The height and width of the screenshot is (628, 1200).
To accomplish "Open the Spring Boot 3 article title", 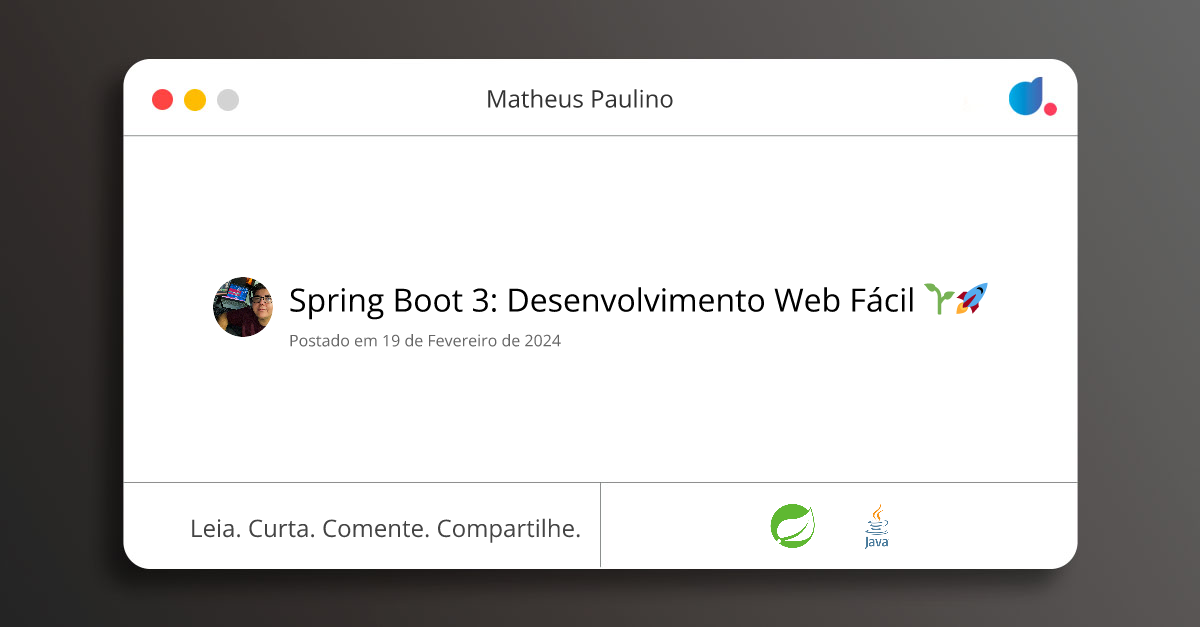I will tap(602, 299).
